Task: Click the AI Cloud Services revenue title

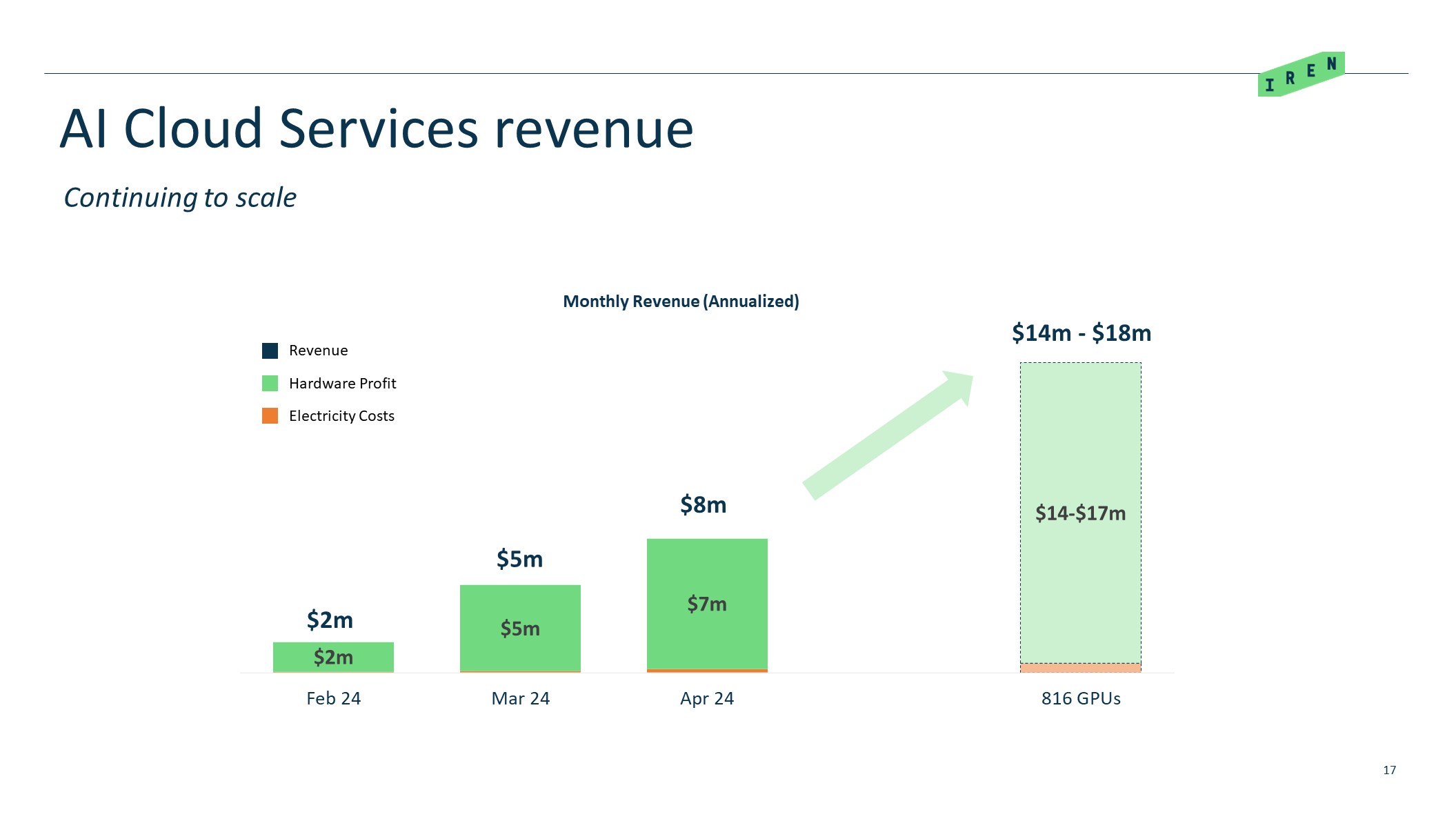Action: (377, 128)
